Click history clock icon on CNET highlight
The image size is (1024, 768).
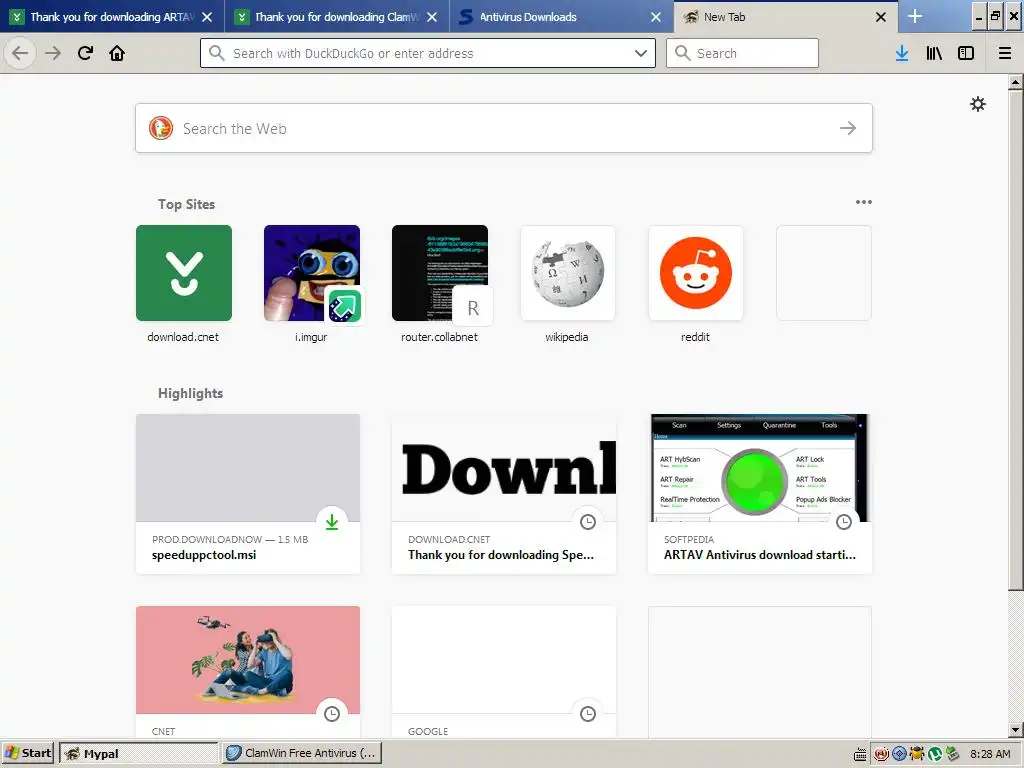pos(332,714)
